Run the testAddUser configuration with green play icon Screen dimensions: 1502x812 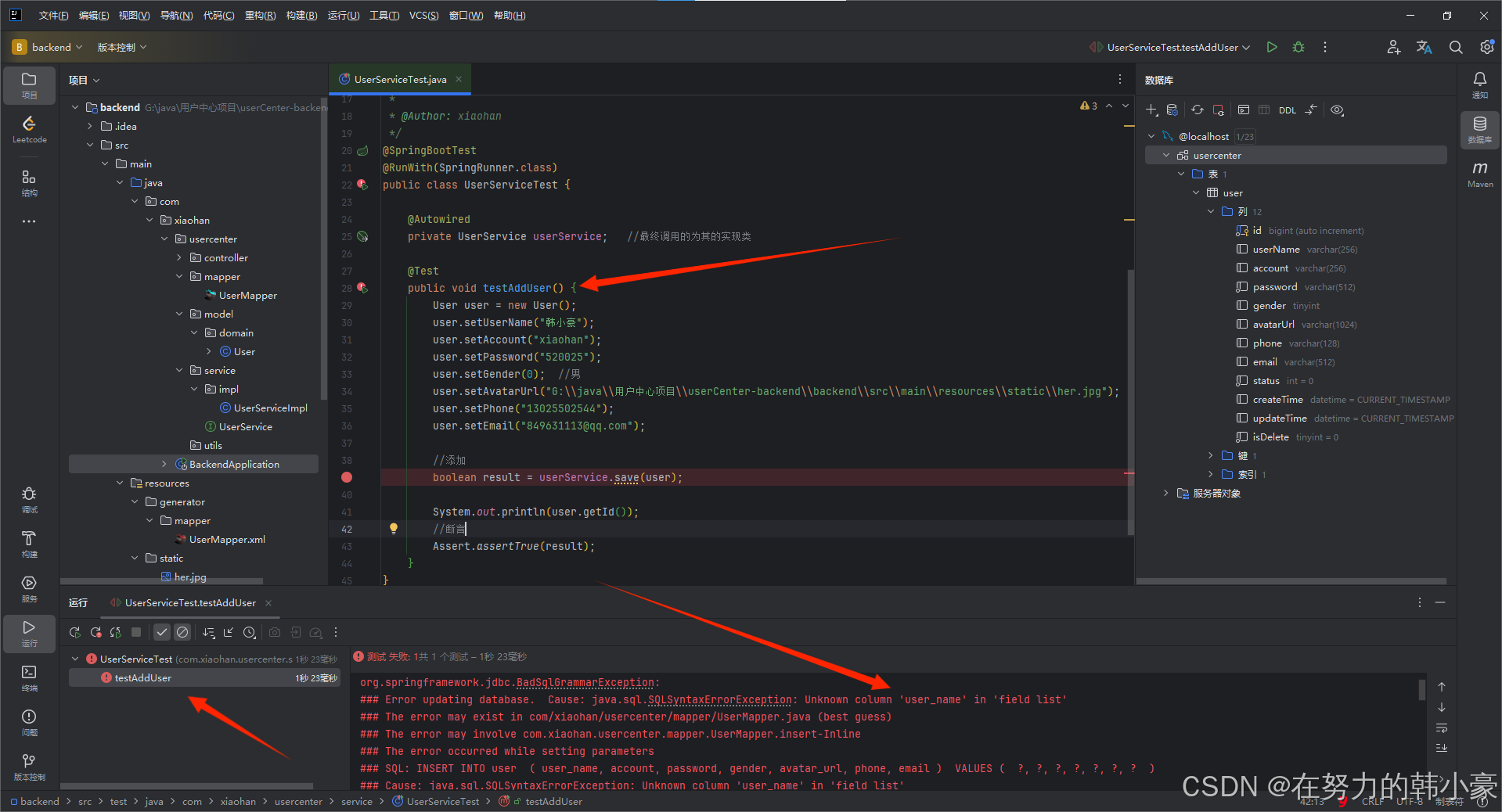1271,47
